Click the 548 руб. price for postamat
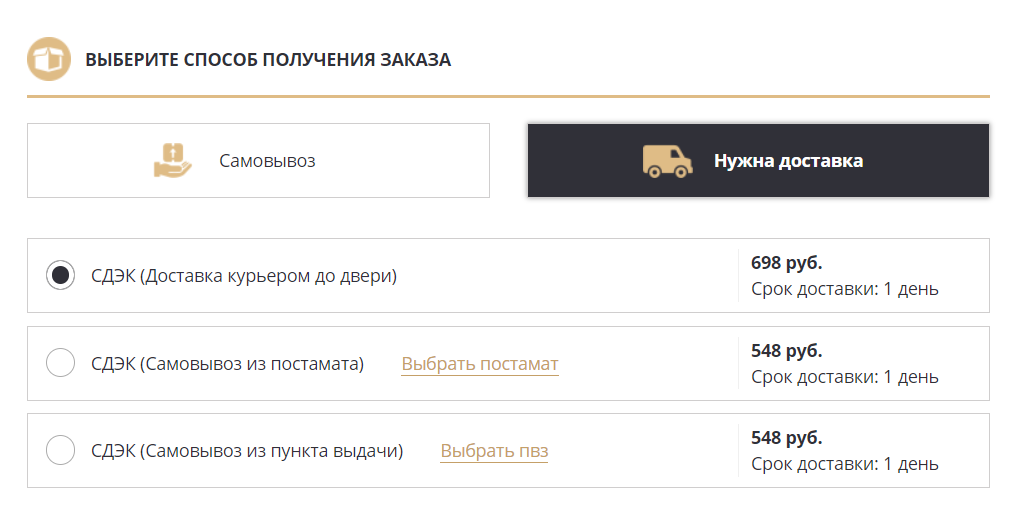 [786, 351]
